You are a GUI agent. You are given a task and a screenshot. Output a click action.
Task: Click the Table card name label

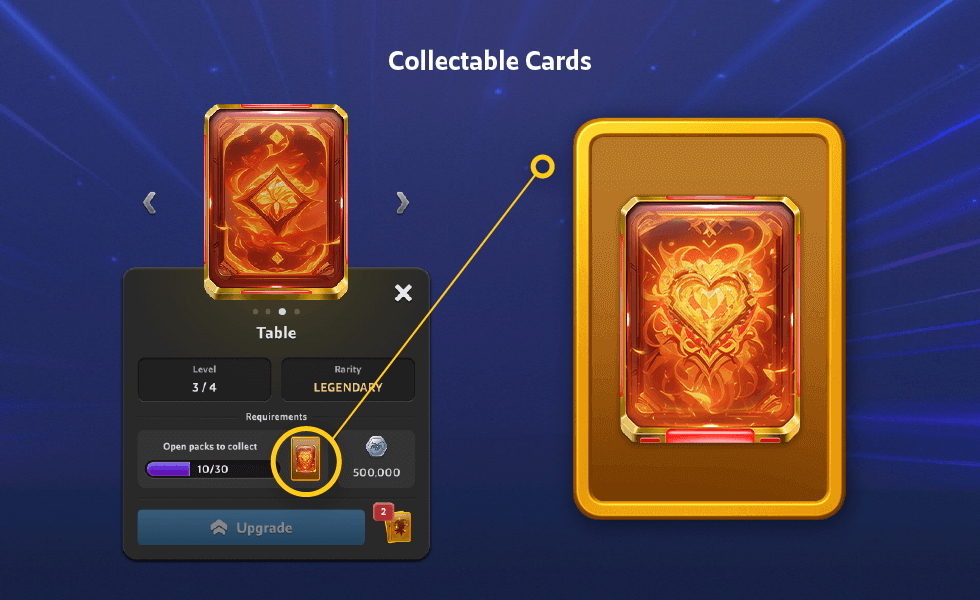[x=276, y=332]
